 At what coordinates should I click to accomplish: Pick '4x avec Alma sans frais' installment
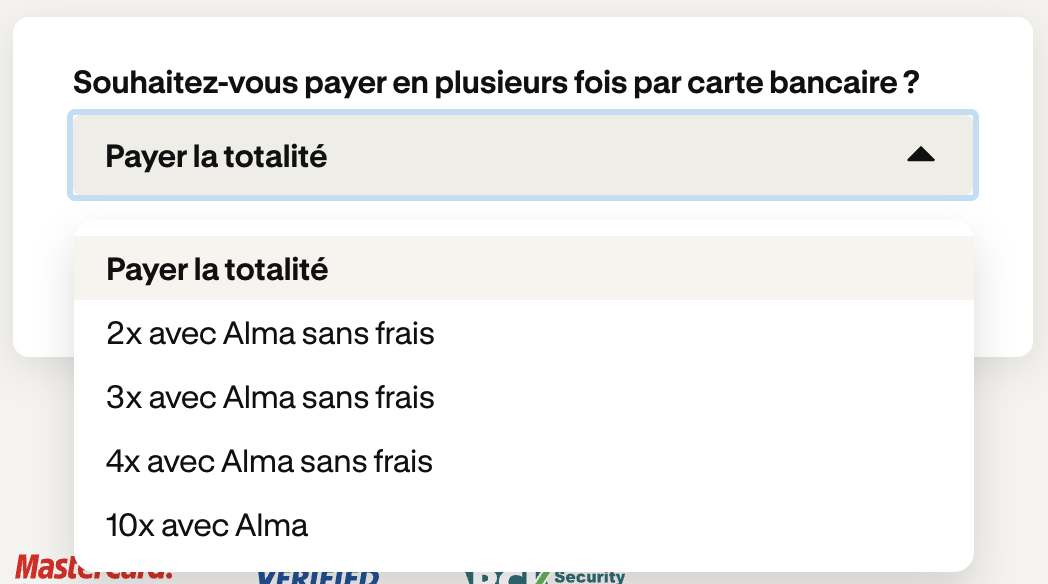pos(523,461)
